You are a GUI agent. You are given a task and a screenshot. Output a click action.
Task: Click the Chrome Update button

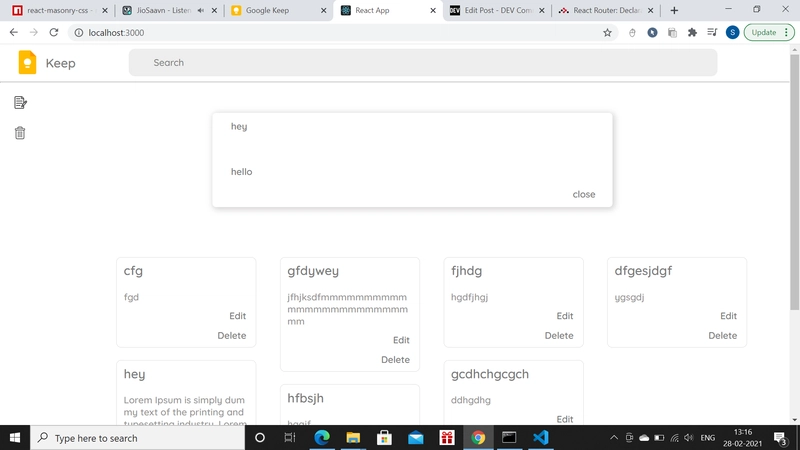pos(768,32)
